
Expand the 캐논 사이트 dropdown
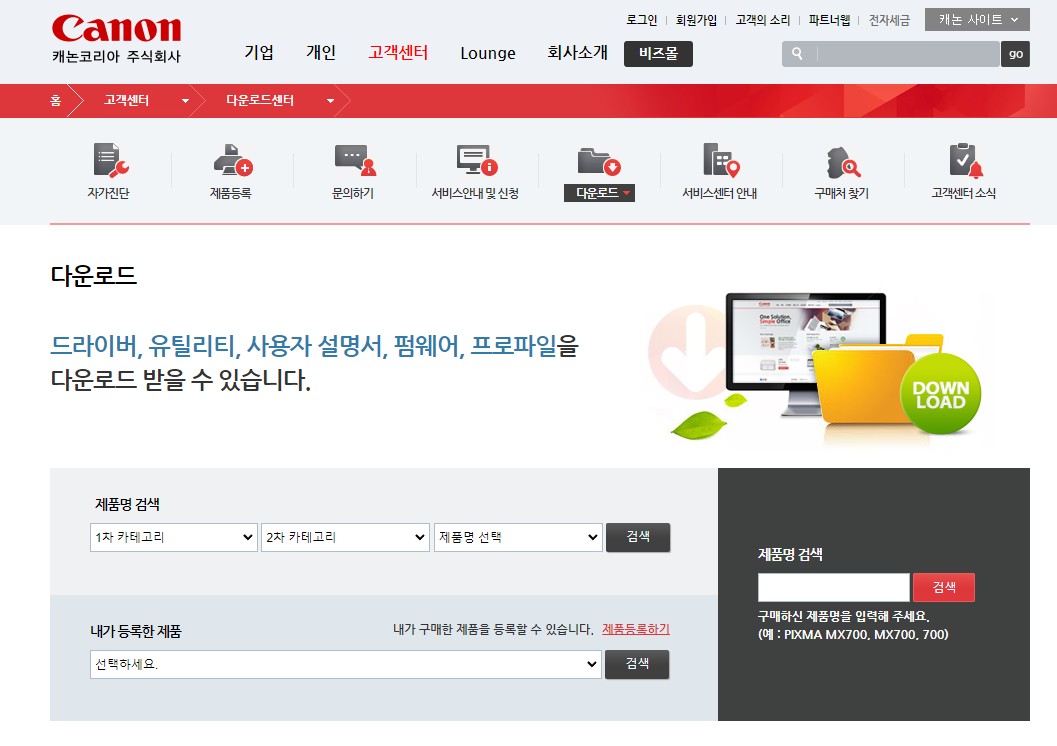click(977, 20)
